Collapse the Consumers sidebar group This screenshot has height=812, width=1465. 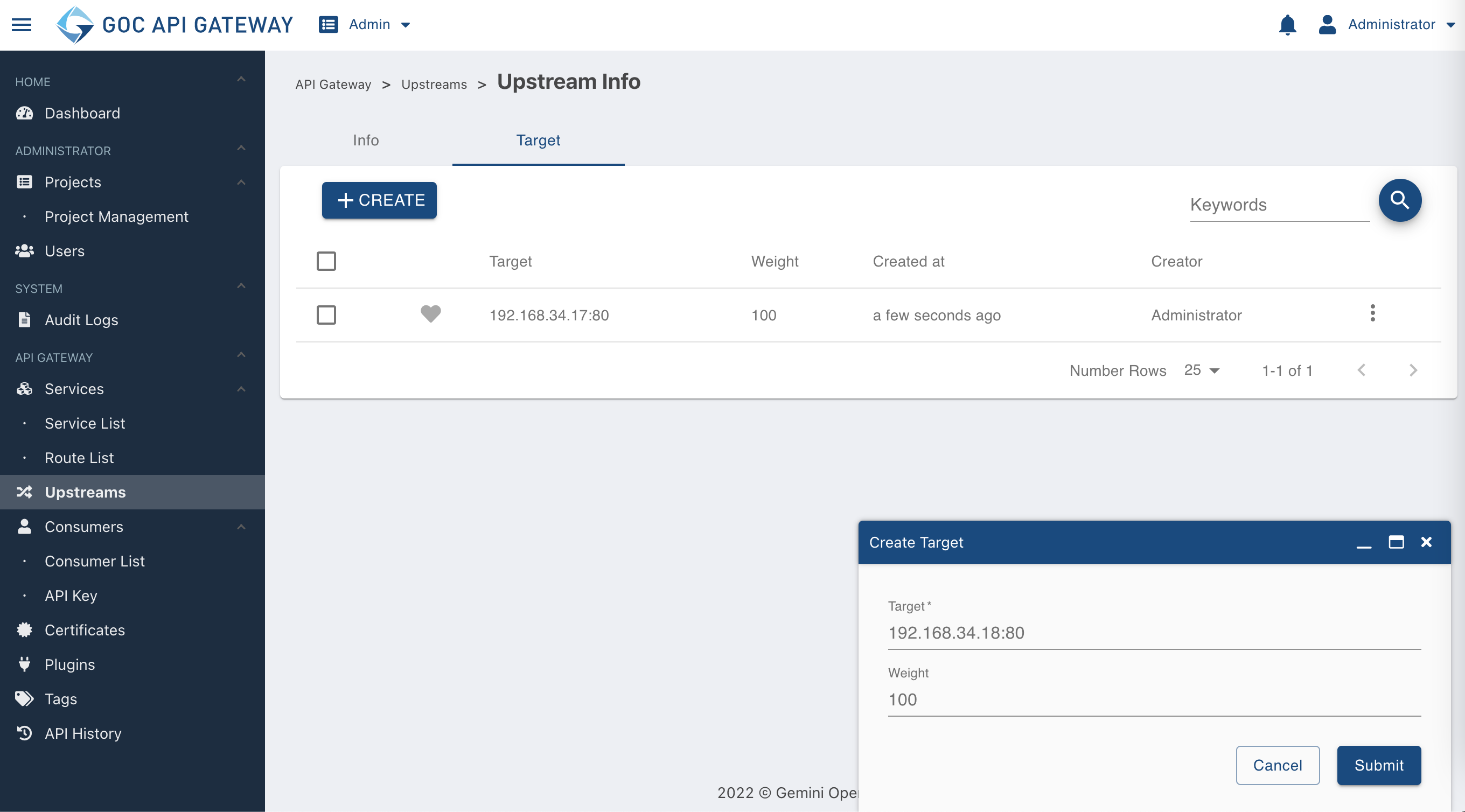click(241, 527)
